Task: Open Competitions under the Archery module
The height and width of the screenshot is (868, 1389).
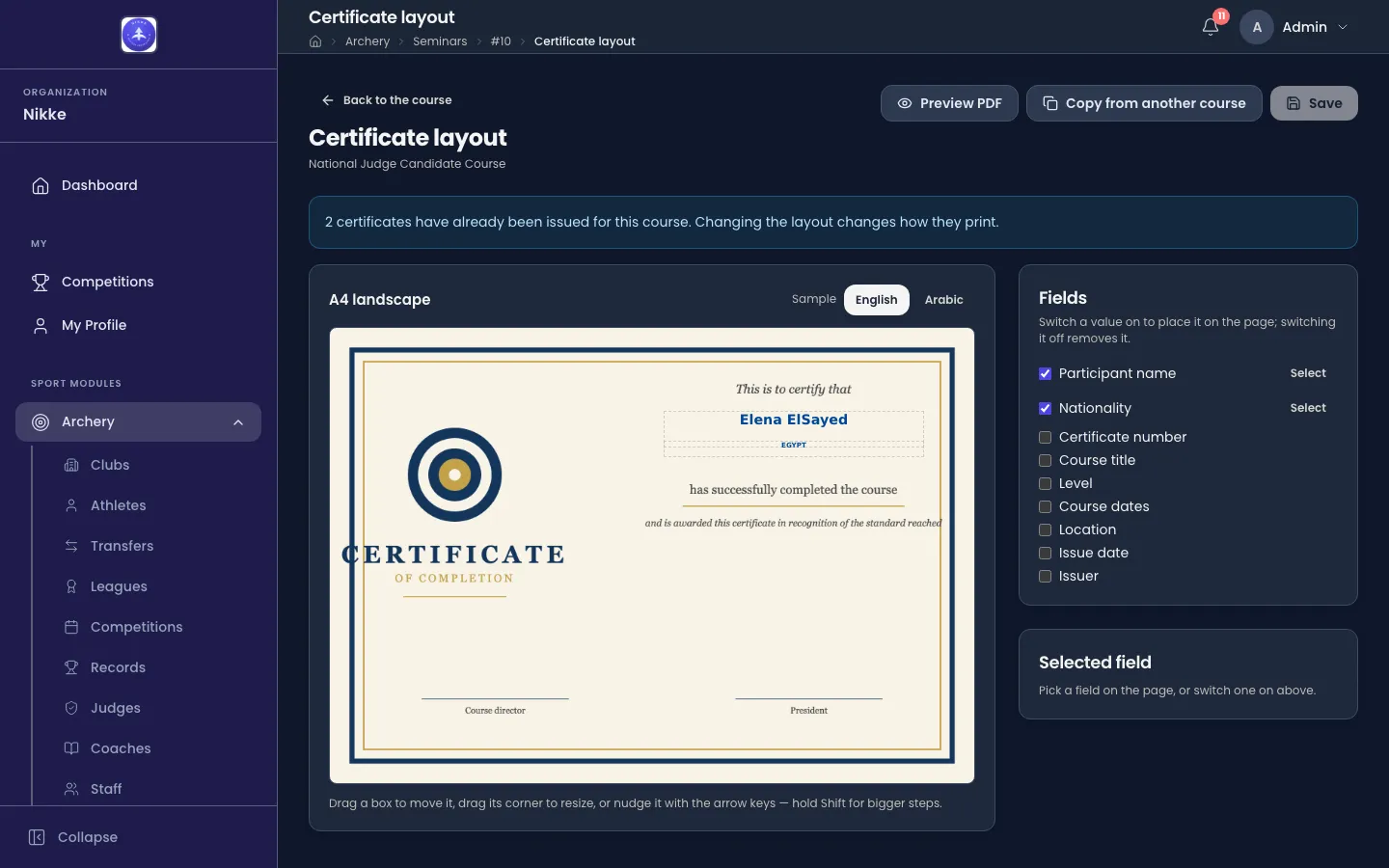Action: 154,627
